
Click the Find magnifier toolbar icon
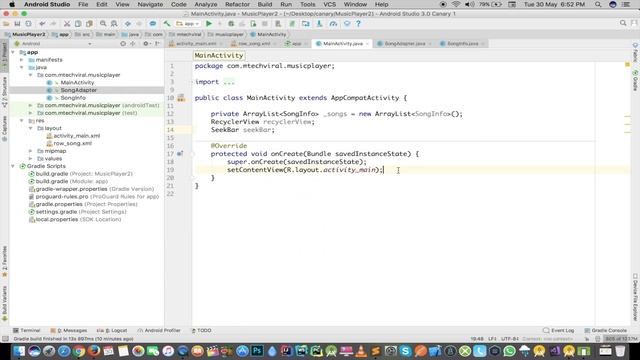tap(103, 24)
